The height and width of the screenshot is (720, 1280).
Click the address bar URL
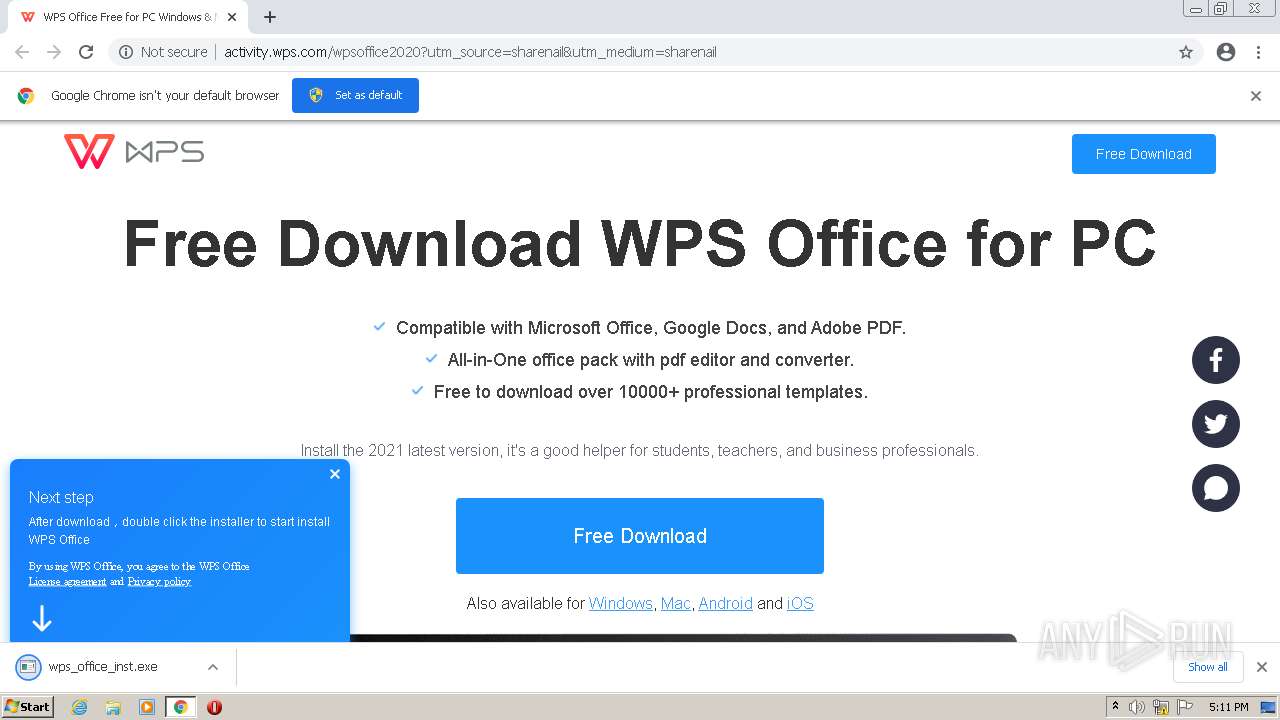pyautogui.click(x=470, y=52)
